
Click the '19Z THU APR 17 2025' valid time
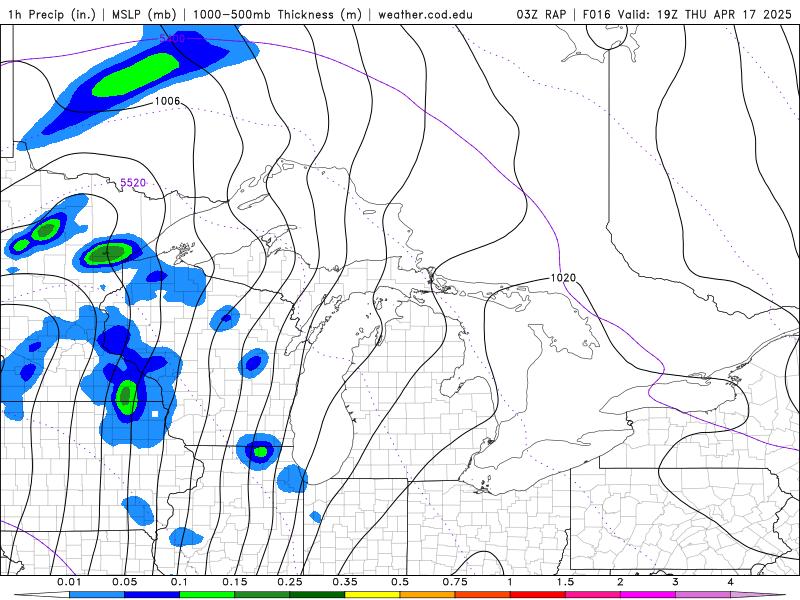(724, 14)
